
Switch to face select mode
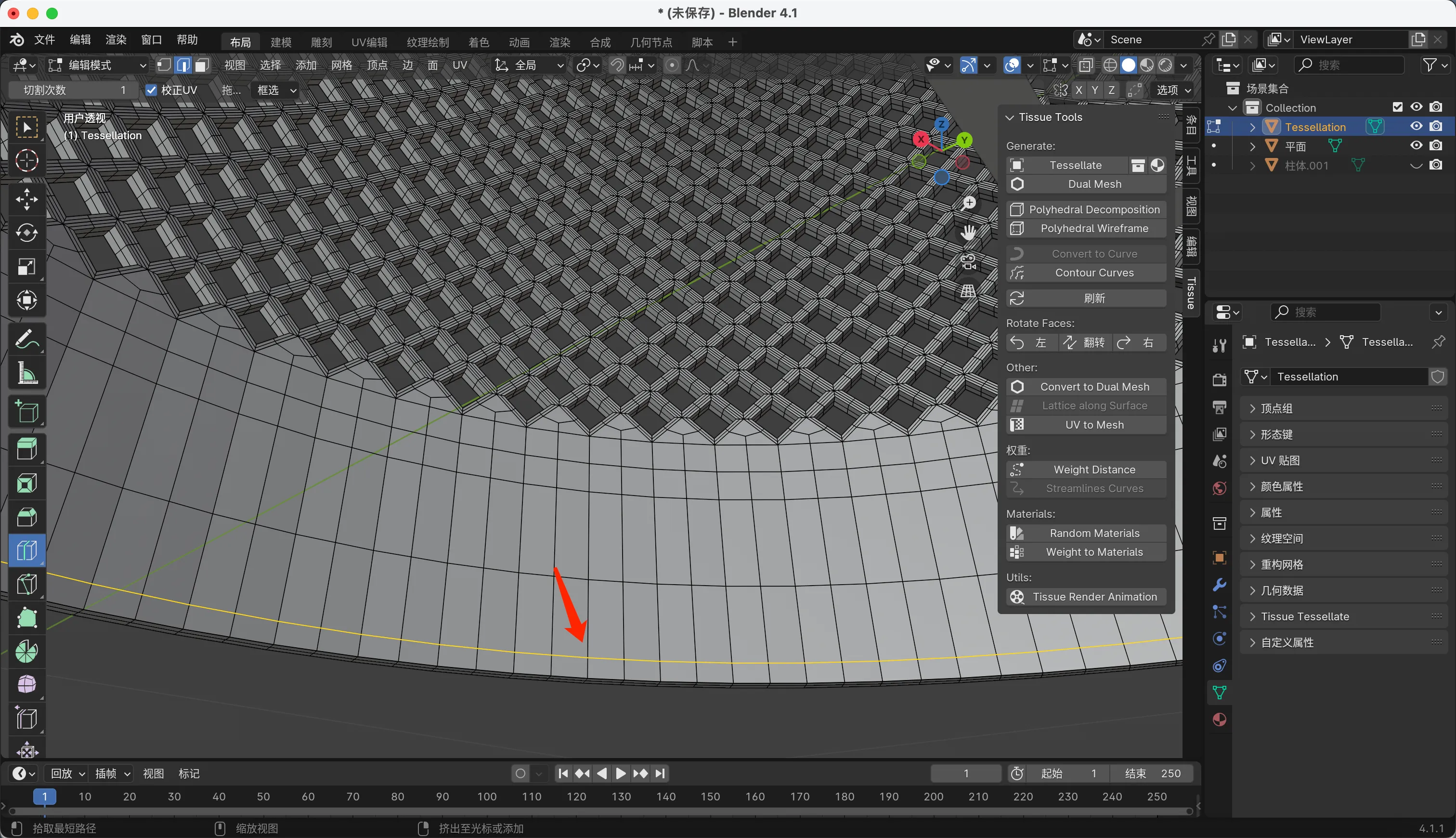[201, 65]
